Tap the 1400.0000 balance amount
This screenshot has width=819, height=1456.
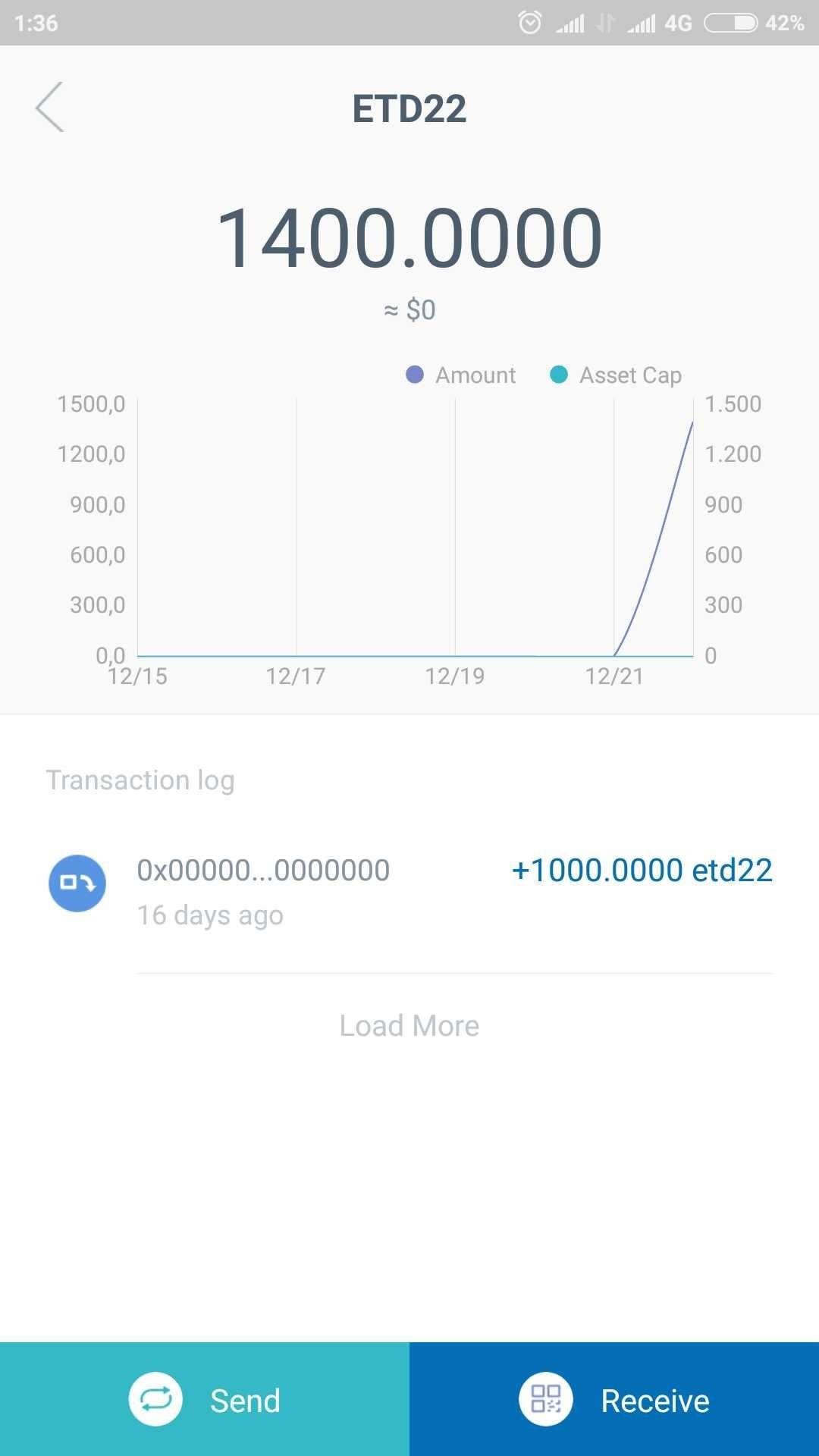[409, 239]
